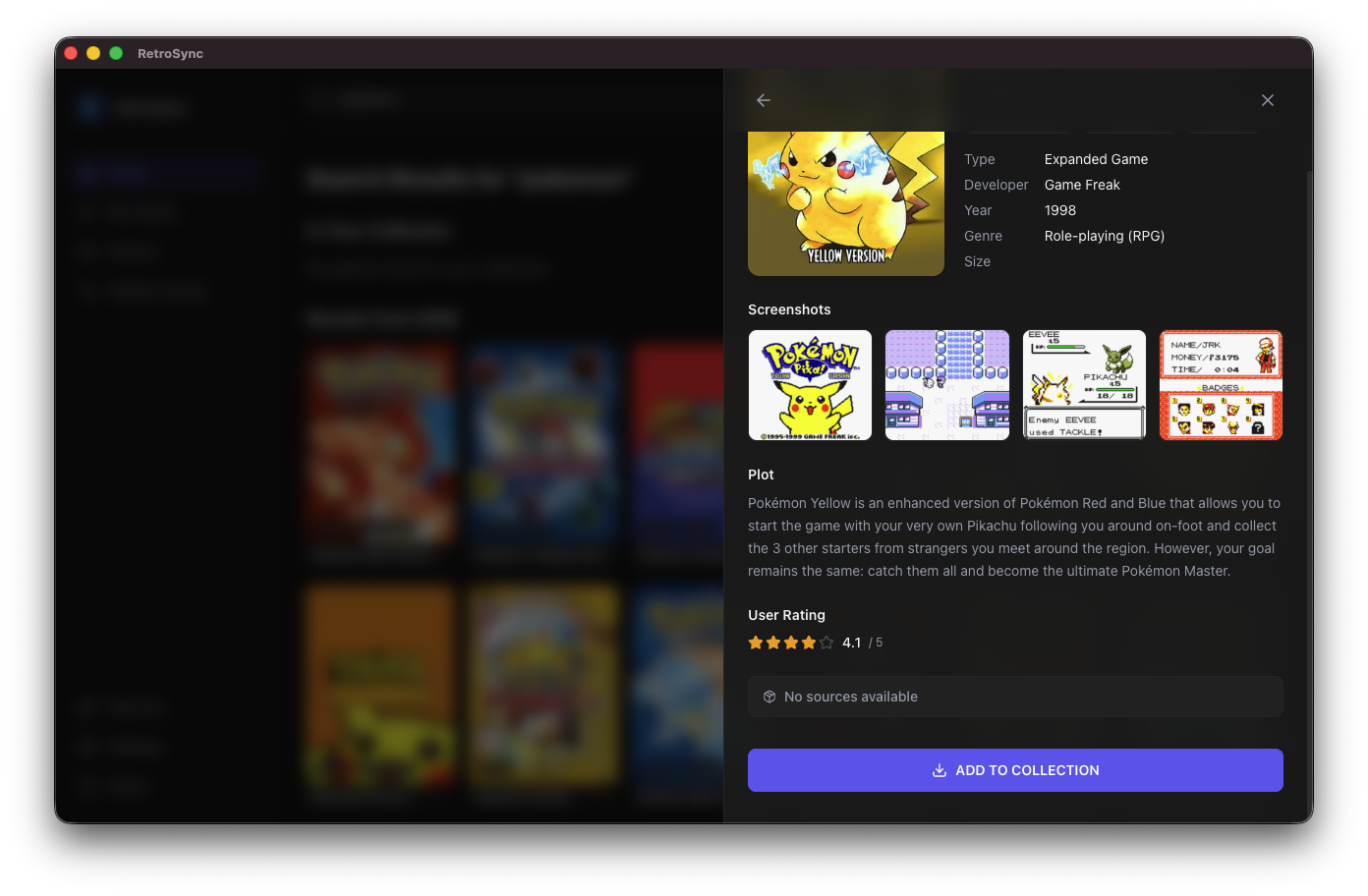Go back using the left arrow icon

click(764, 100)
